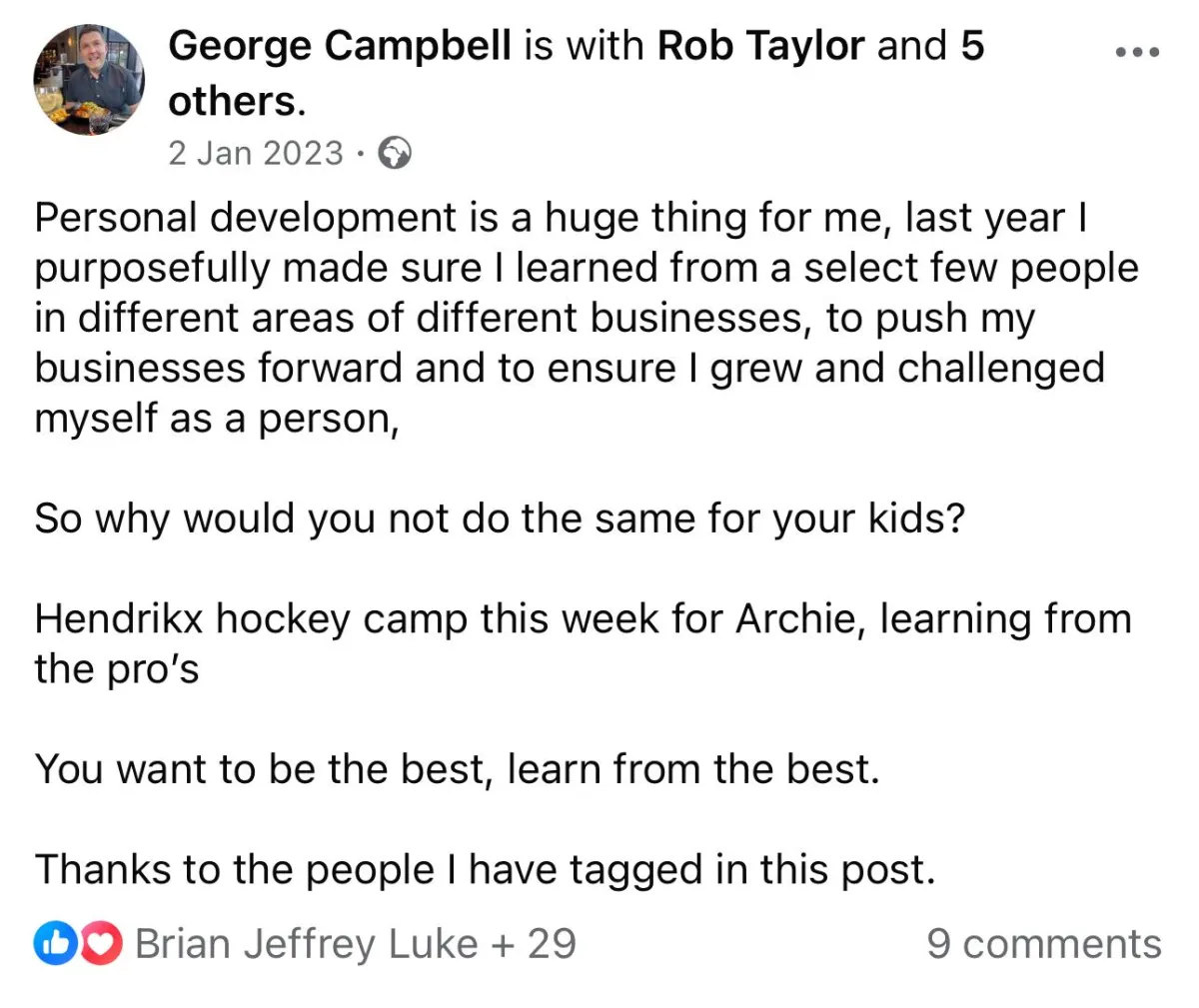Click the blue thumbs-up Like reaction icon
The height and width of the screenshot is (1008, 1199).
coord(55,943)
